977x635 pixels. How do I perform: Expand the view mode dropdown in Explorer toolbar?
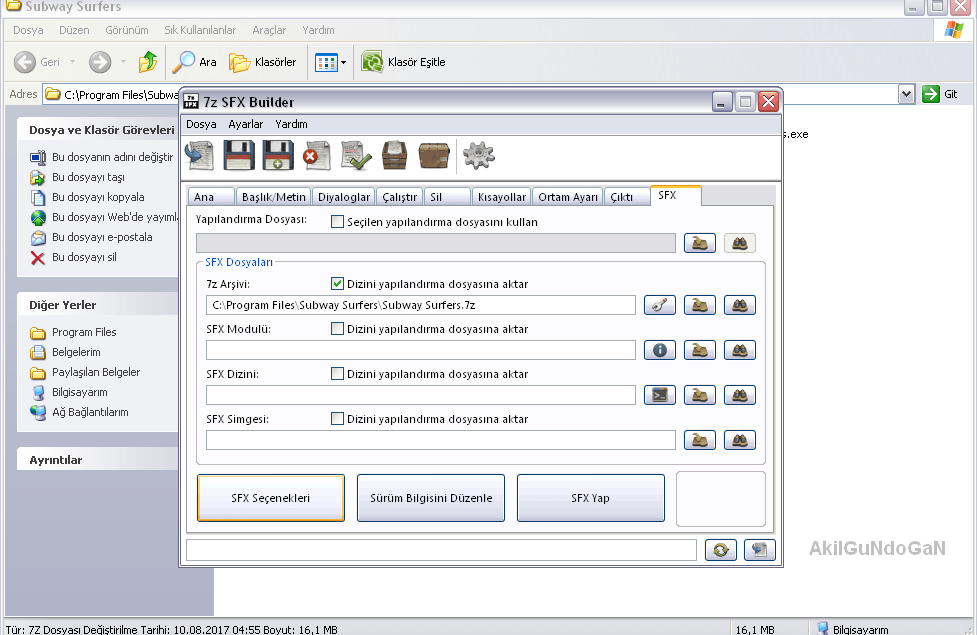343,63
